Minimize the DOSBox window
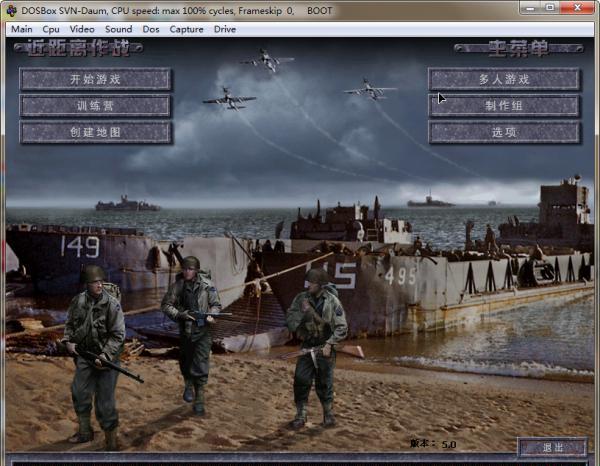 (x=530, y=7)
